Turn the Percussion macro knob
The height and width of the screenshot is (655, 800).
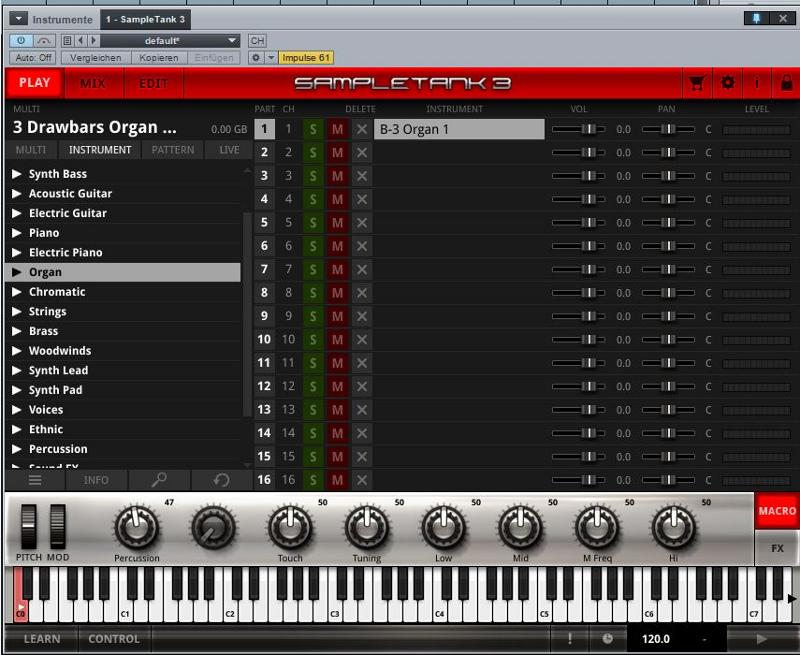pyautogui.click(x=137, y=527)
